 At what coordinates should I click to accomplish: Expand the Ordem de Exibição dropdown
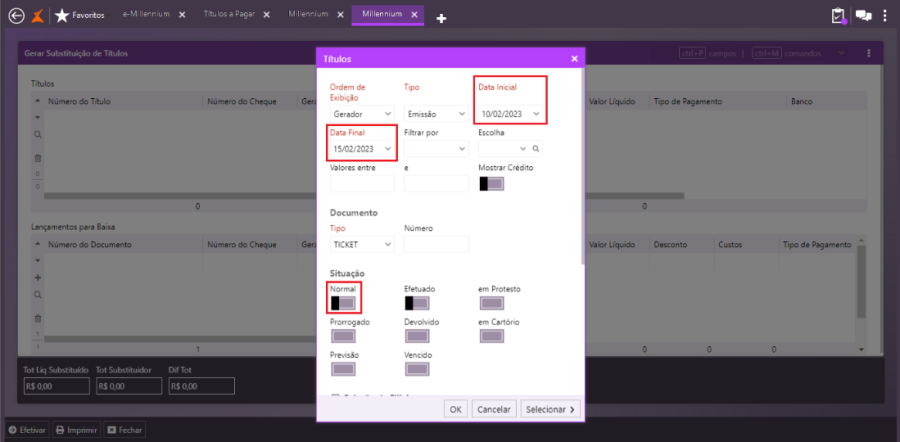pos(362,114)
